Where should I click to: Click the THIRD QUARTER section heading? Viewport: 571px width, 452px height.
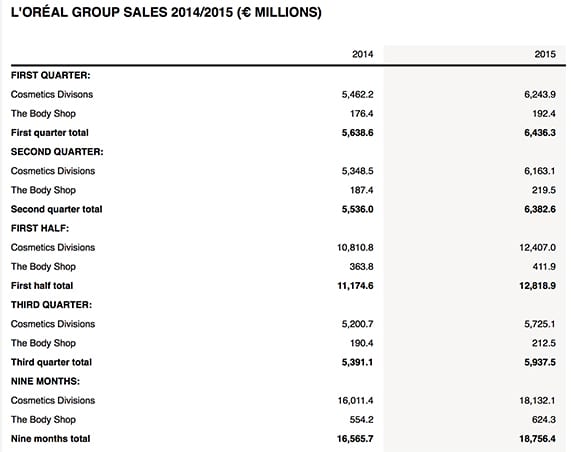point(51,305)
